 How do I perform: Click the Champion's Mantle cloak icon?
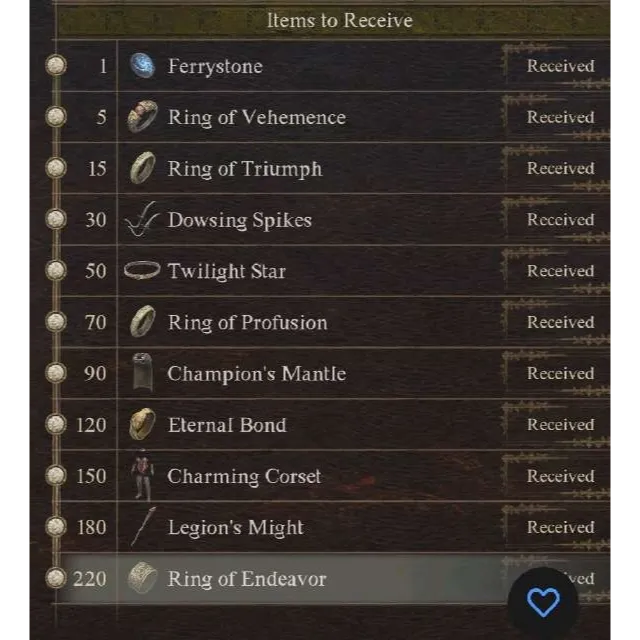pos(142,373)
